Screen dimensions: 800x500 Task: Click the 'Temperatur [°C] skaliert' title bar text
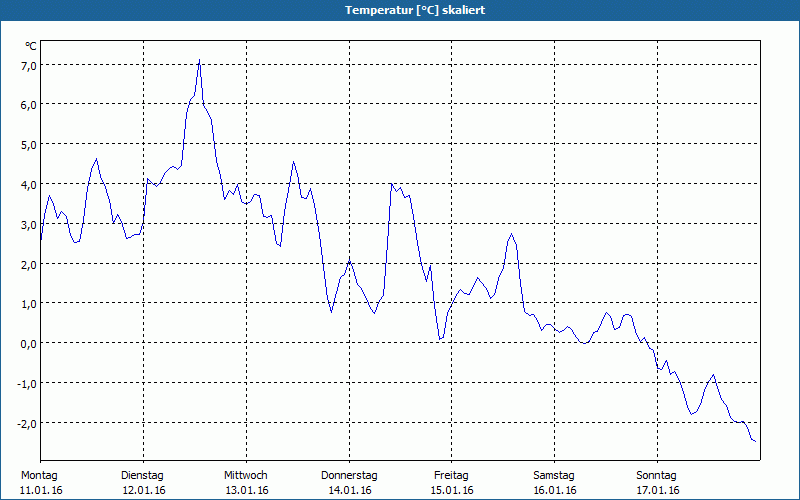coord(415,10)
